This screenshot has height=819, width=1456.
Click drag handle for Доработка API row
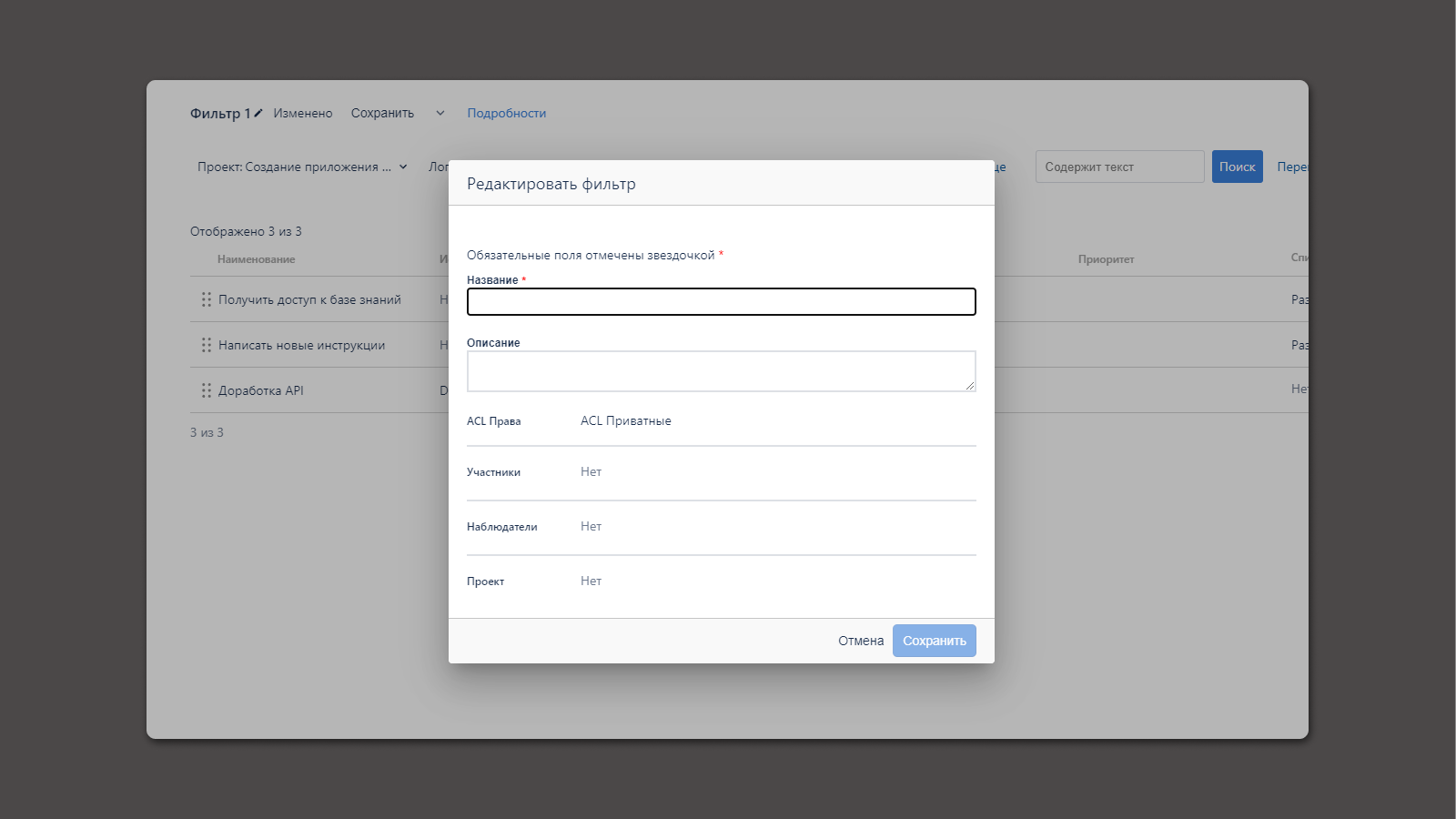(207, 390)
